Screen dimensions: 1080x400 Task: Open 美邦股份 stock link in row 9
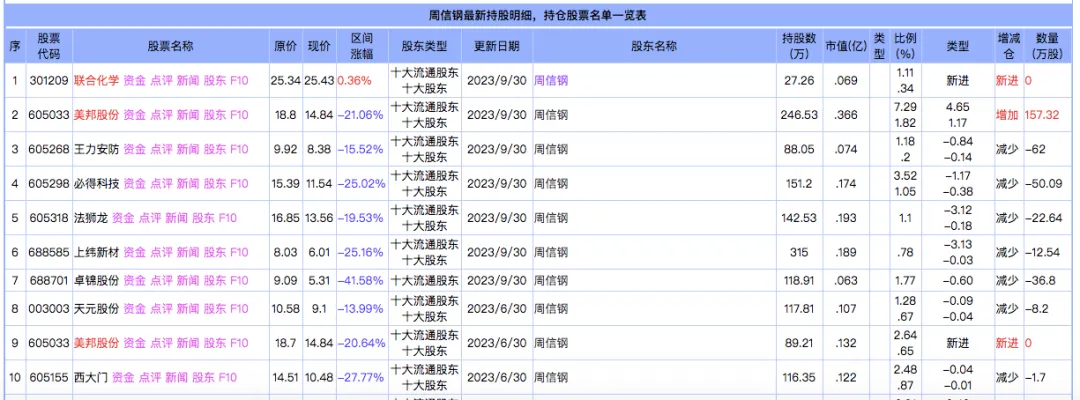tap(96, 343)
